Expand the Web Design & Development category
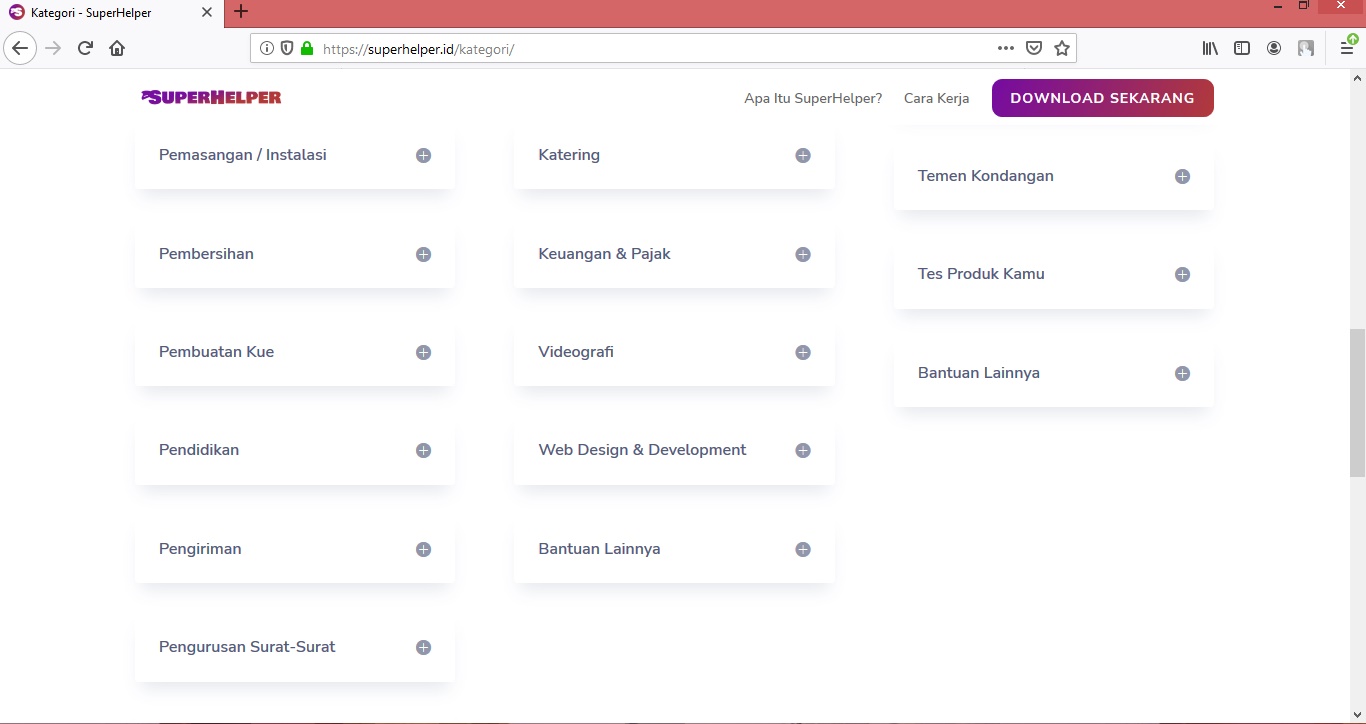This screenshot has width=1366, height=724. pyautogui.click(x=802, y=451)
